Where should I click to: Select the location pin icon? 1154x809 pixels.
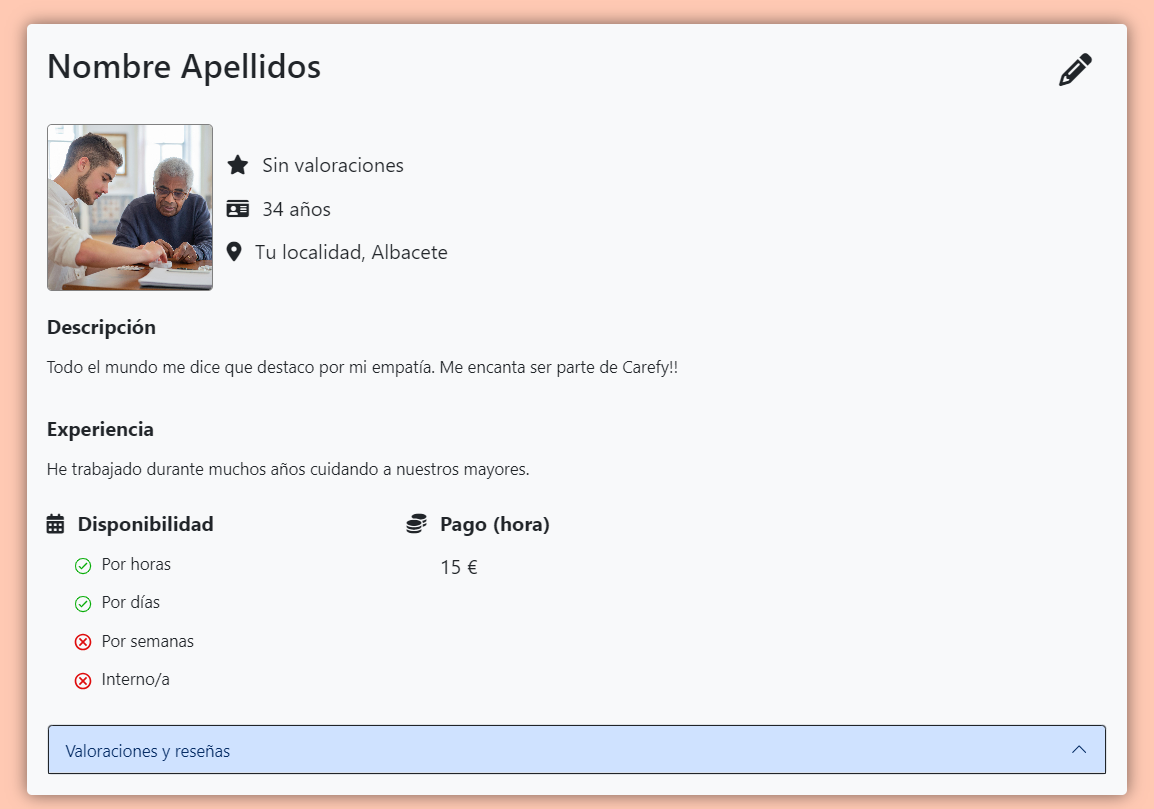tap(235, 251)
